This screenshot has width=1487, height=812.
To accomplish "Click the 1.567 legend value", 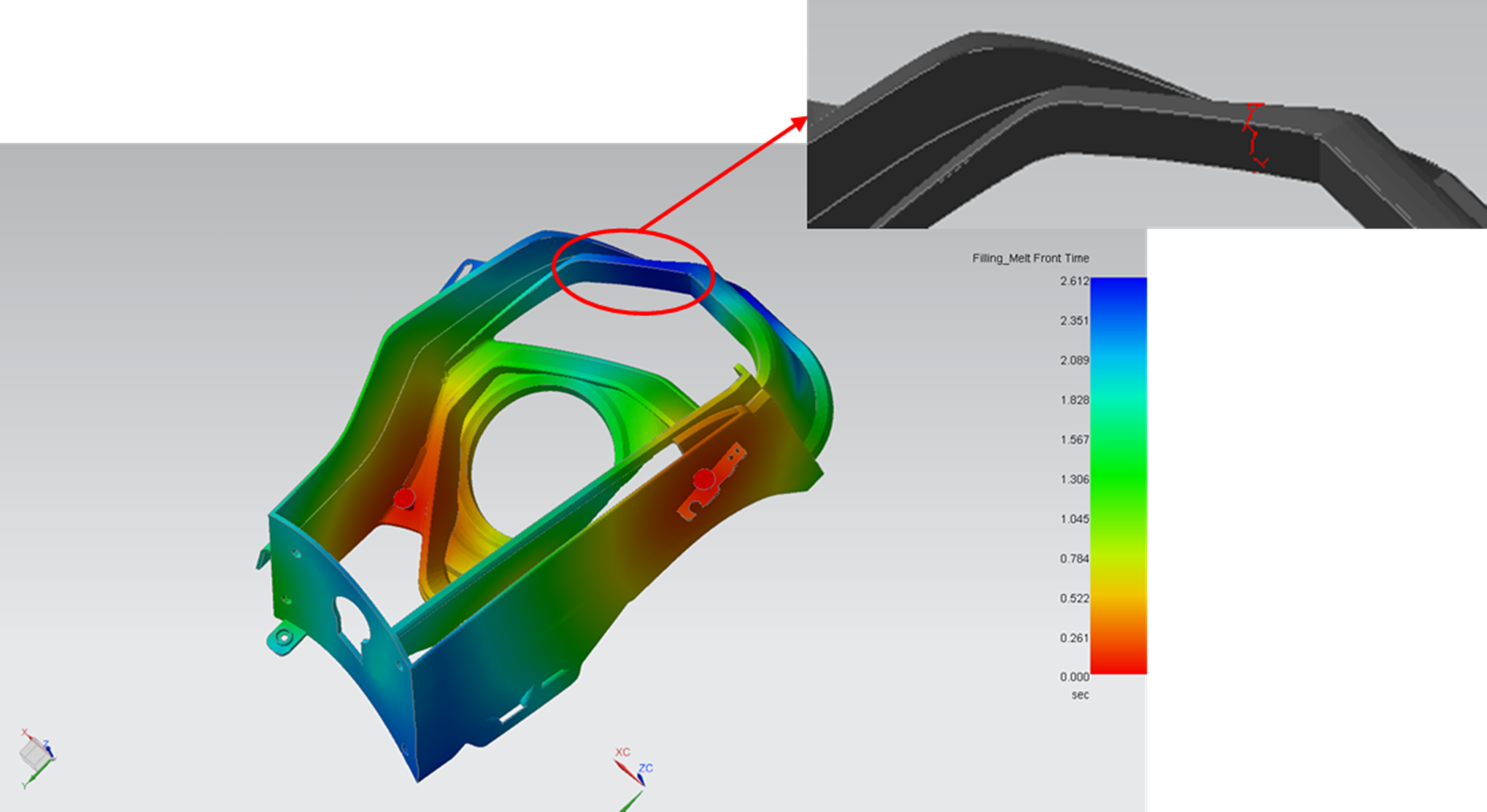I will click(x=1074, y=440).
